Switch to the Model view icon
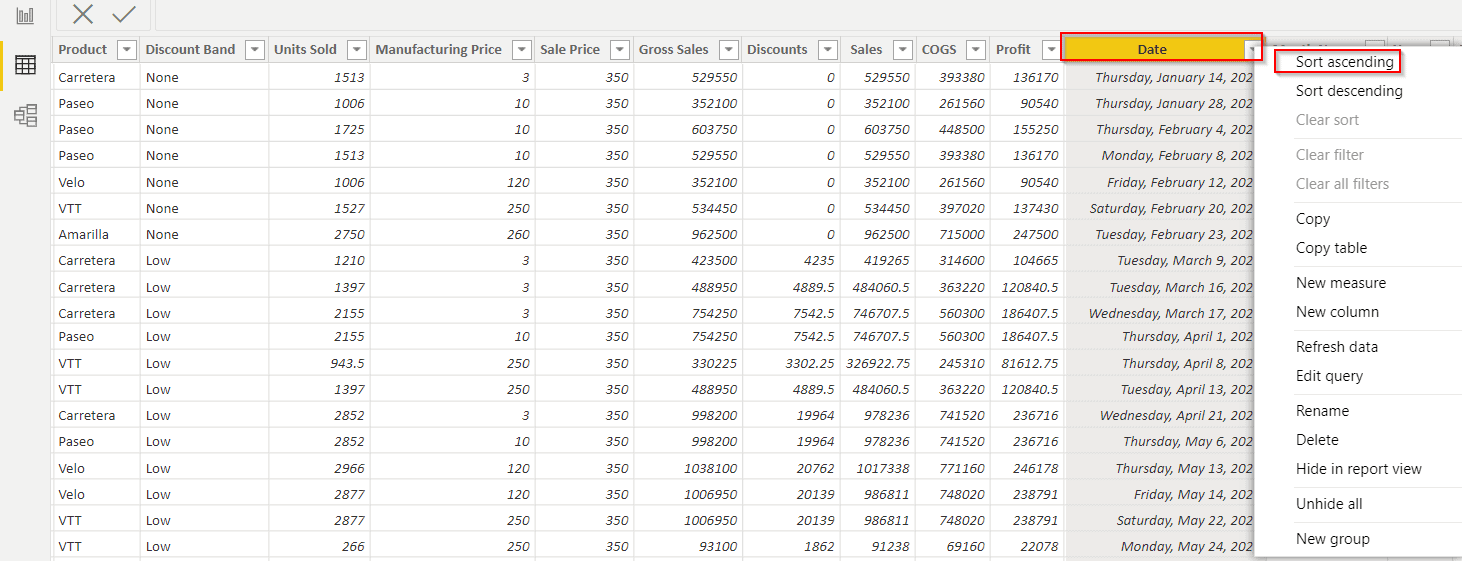The image size is (1462, 561). click(x=25, y=115)
